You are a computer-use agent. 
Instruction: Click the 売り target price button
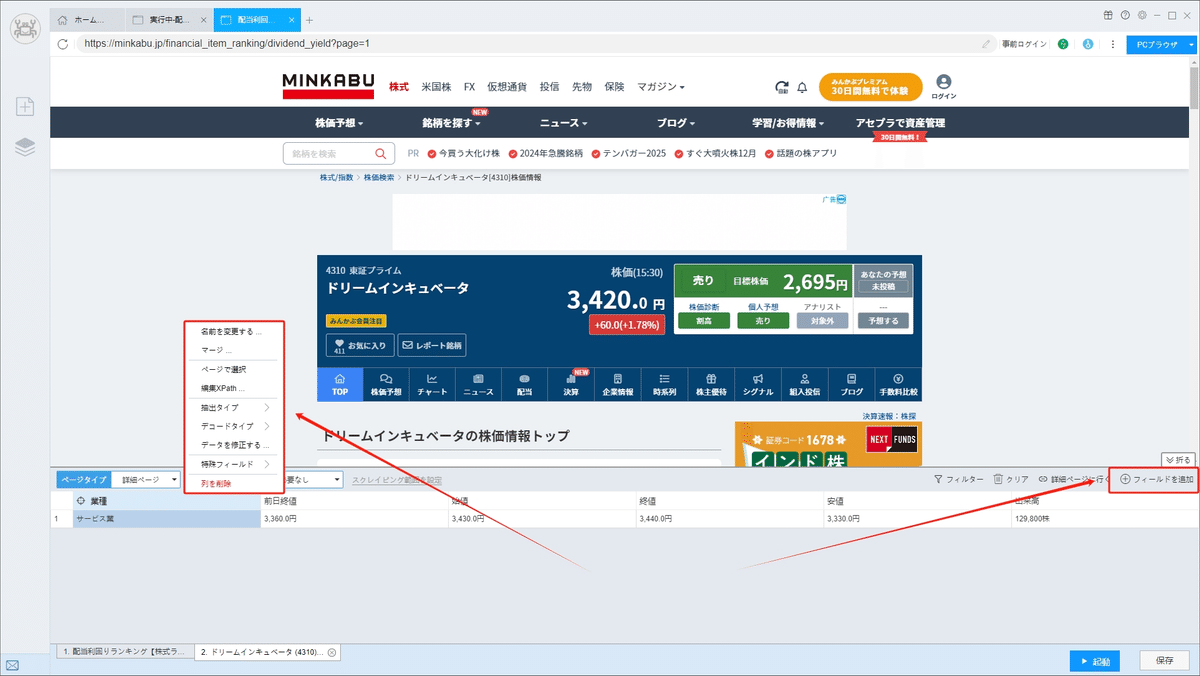(x=703, y=281)
